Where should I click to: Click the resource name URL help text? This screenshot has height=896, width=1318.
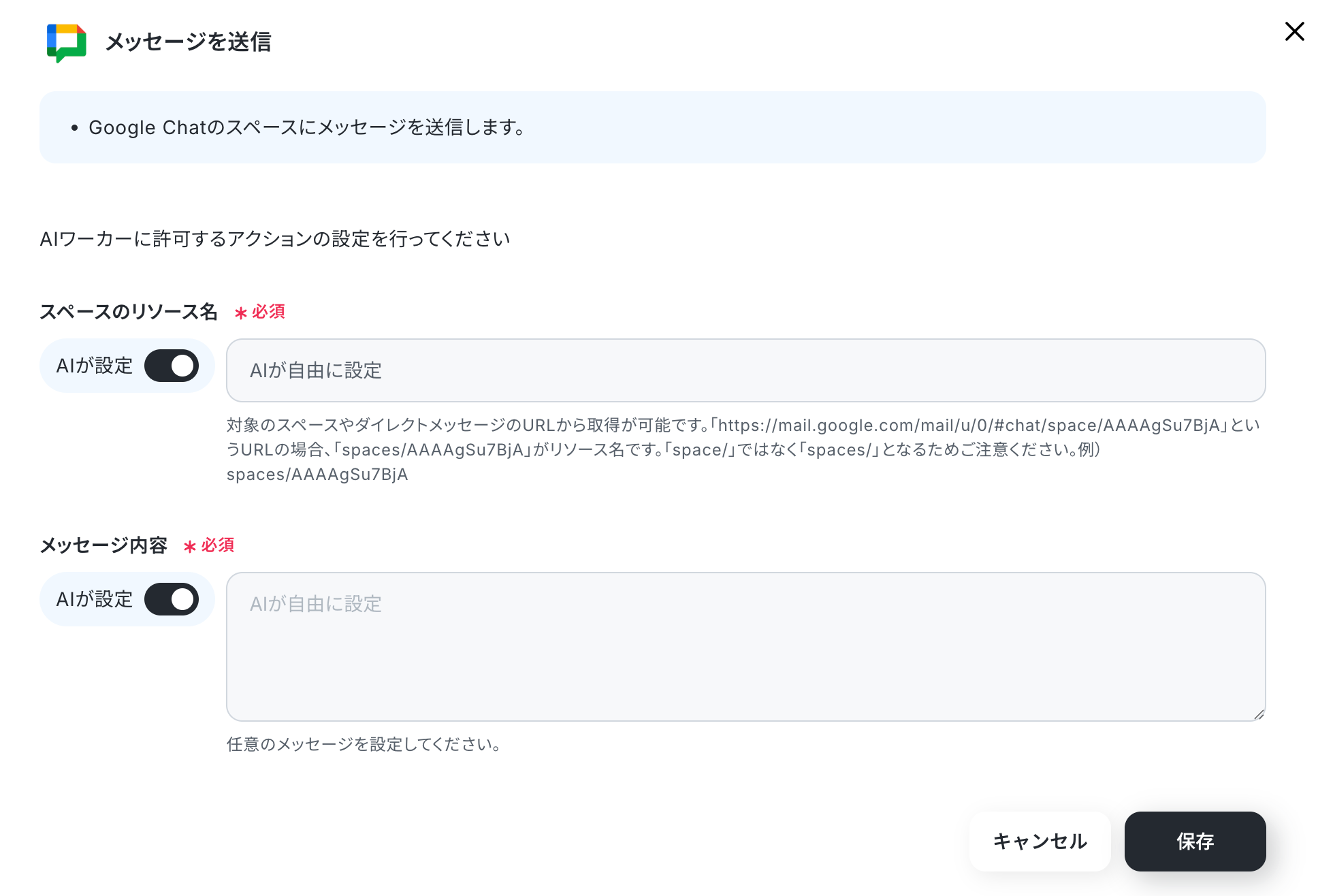[x=743, y=450]
